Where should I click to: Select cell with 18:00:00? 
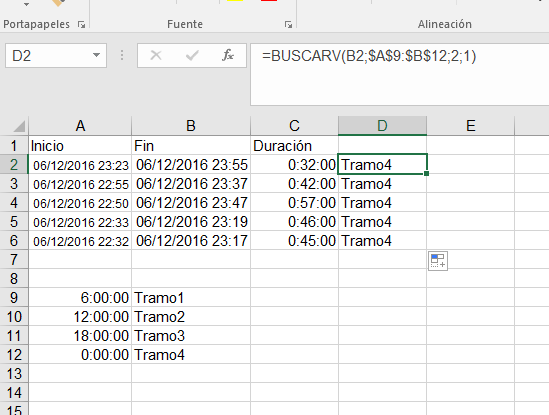[x=80, y=336]
